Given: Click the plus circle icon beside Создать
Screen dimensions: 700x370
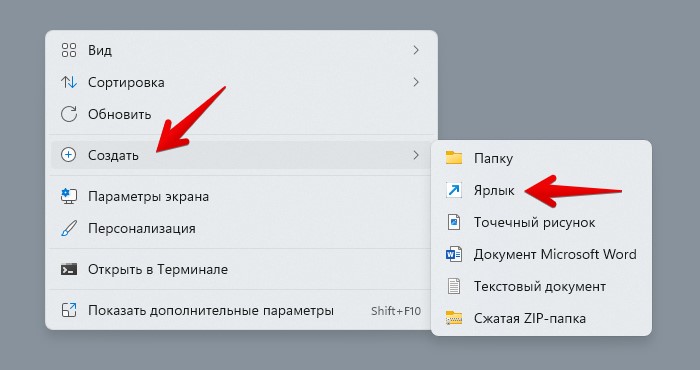Looking at the screenshot, I should [68, 155].
